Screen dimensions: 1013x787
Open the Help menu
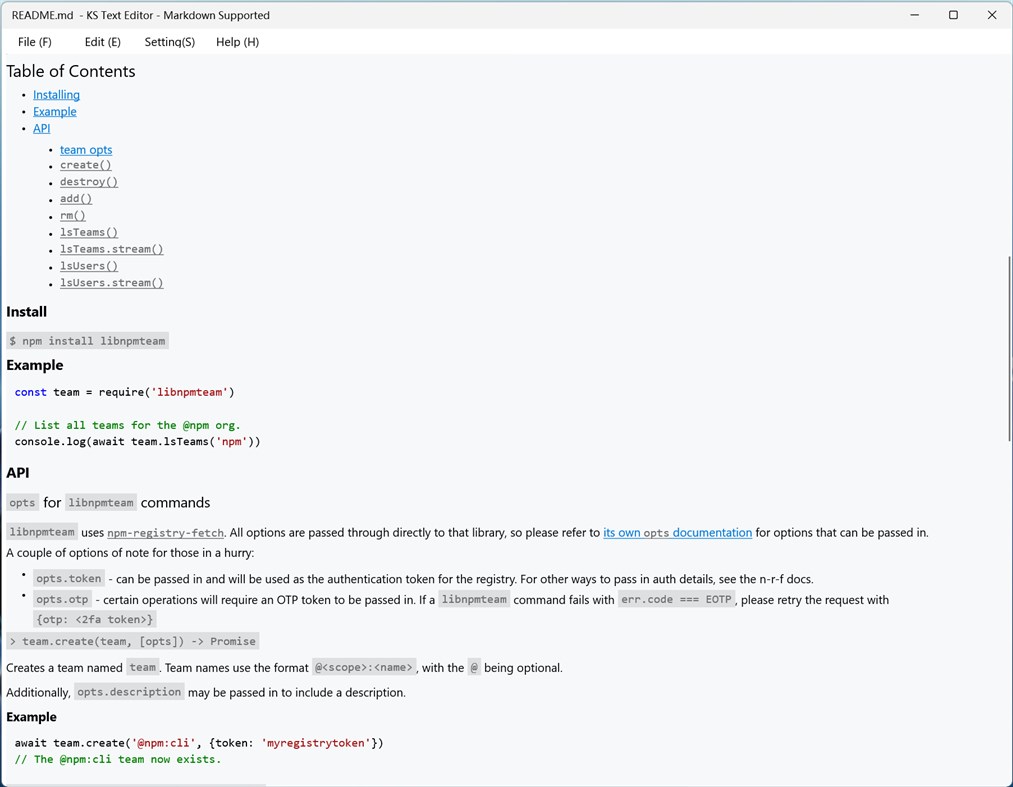coord(237,42)
